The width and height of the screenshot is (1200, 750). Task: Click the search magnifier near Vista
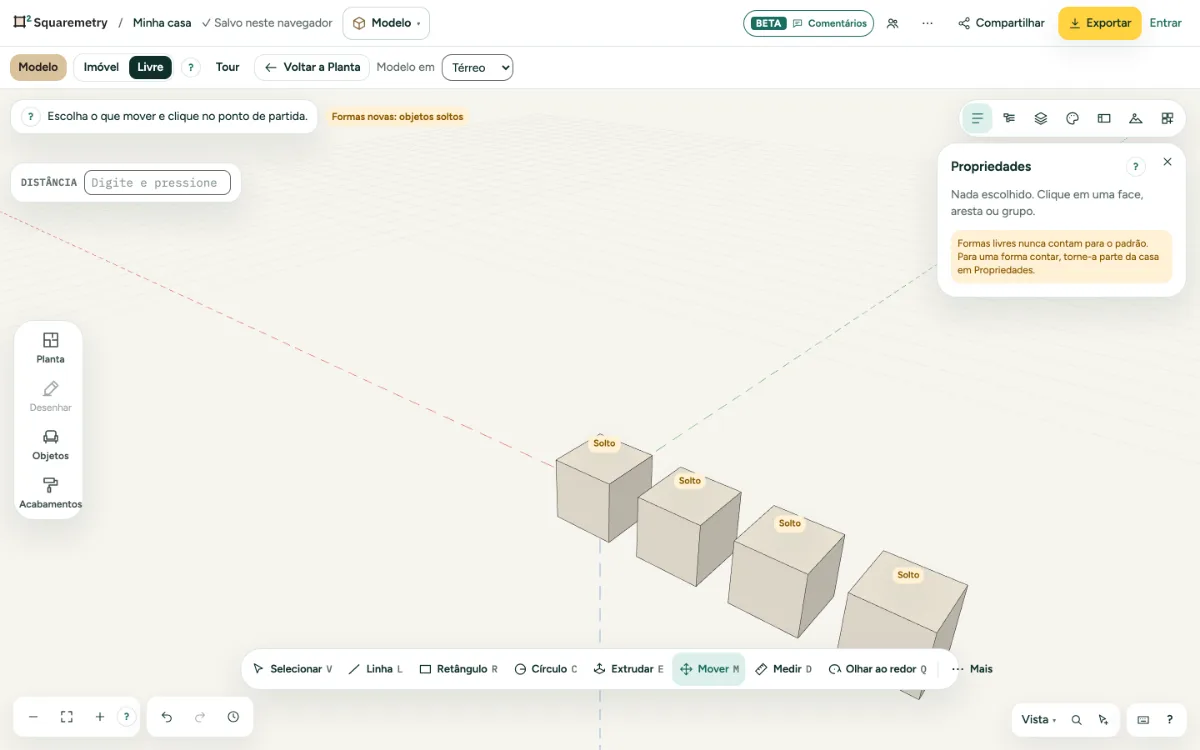pyautogui.click(x=1077, y=720)
